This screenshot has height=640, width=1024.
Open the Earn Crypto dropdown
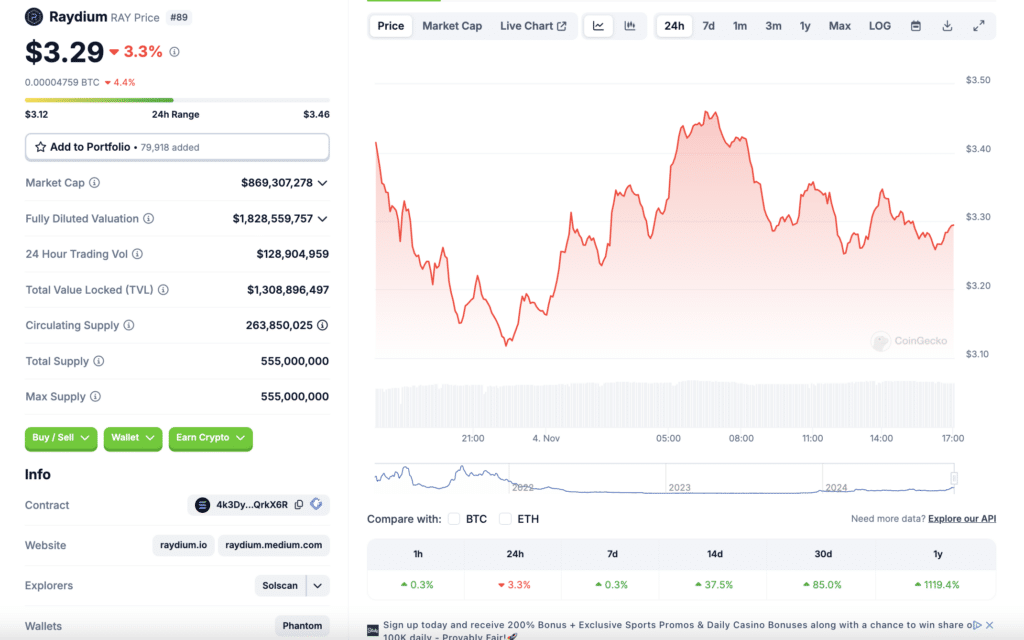point(210,438)
